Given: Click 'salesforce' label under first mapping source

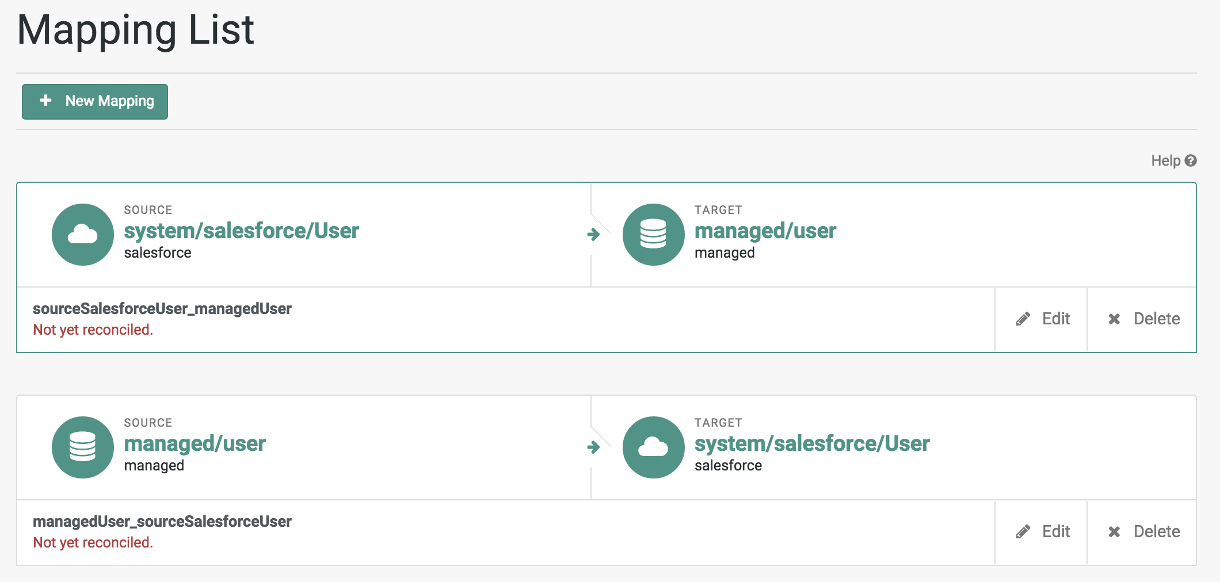Looking at the screenshot, I should [x=157, y=253].
